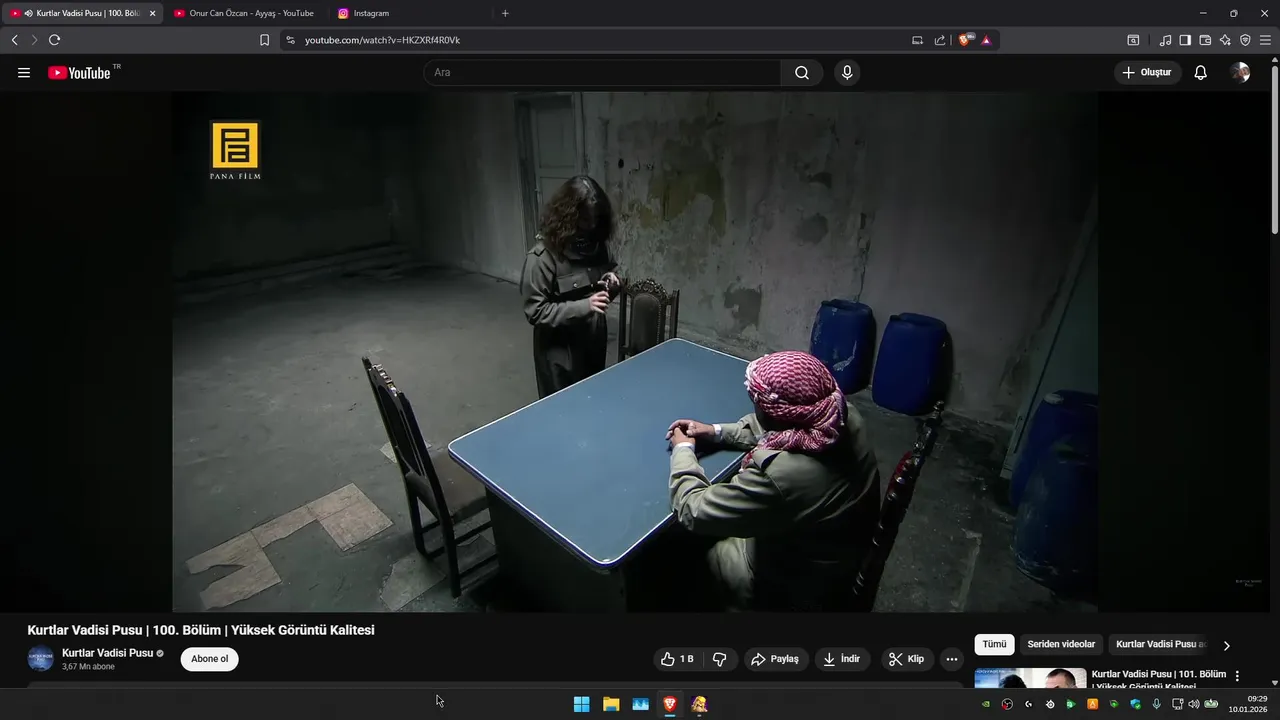Click the search magnifier button

802,73
